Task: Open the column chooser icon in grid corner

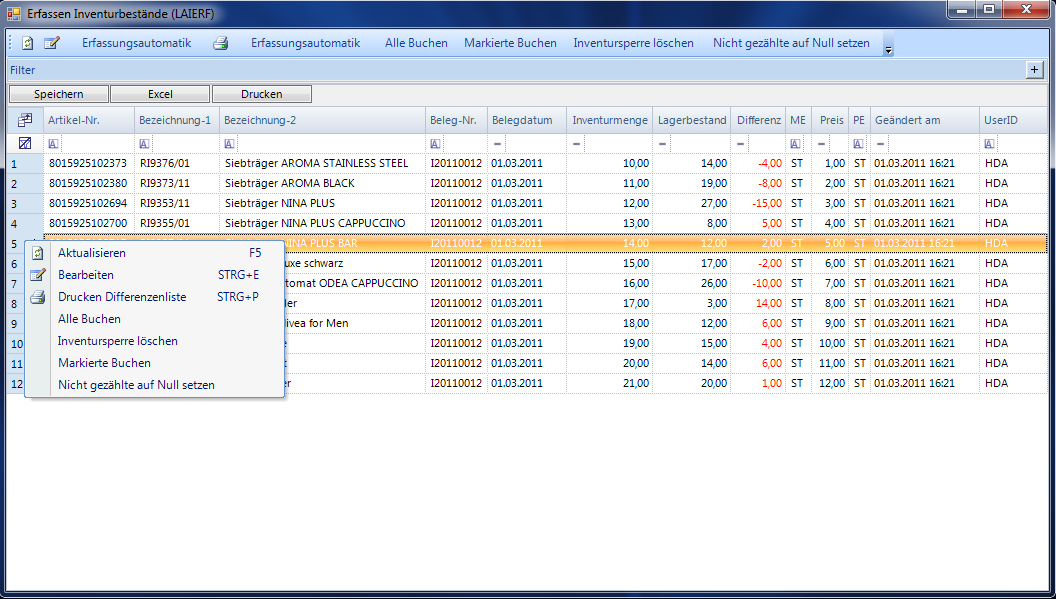Action: coord(25,120)
